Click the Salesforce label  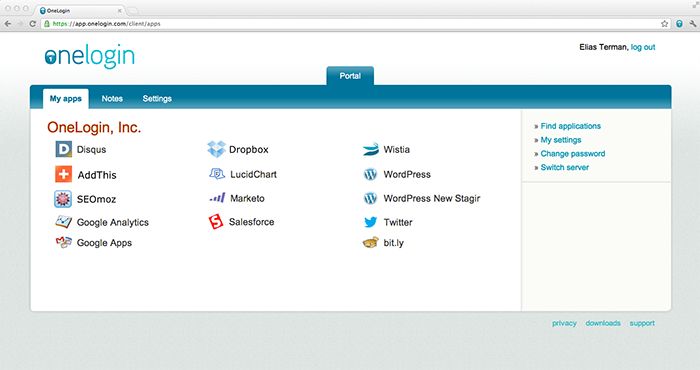[251, 222]
